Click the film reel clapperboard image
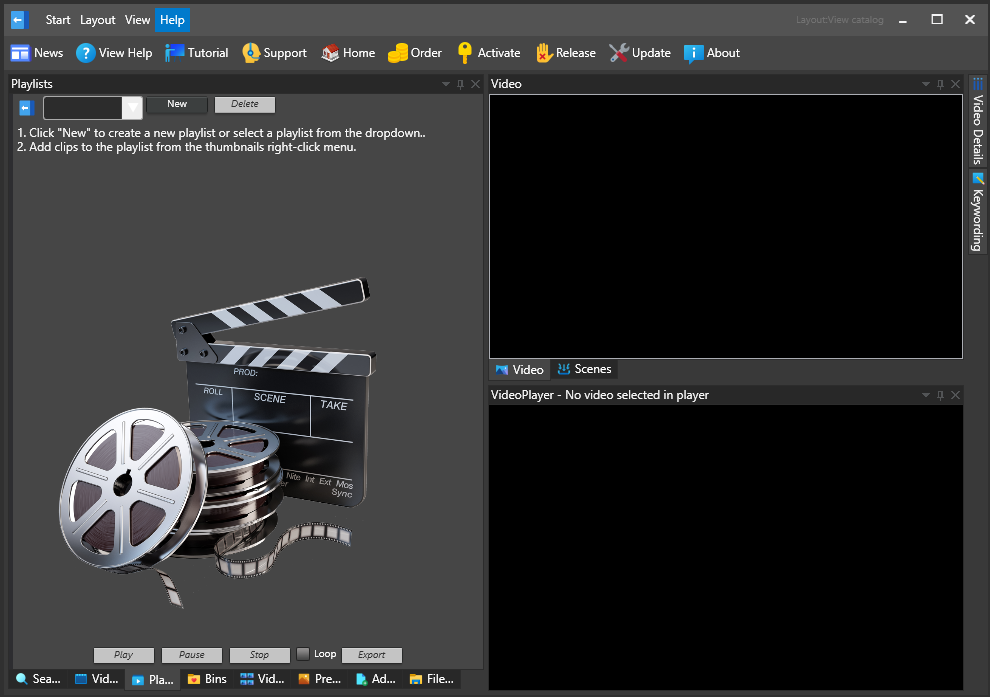 click(218, 442)
